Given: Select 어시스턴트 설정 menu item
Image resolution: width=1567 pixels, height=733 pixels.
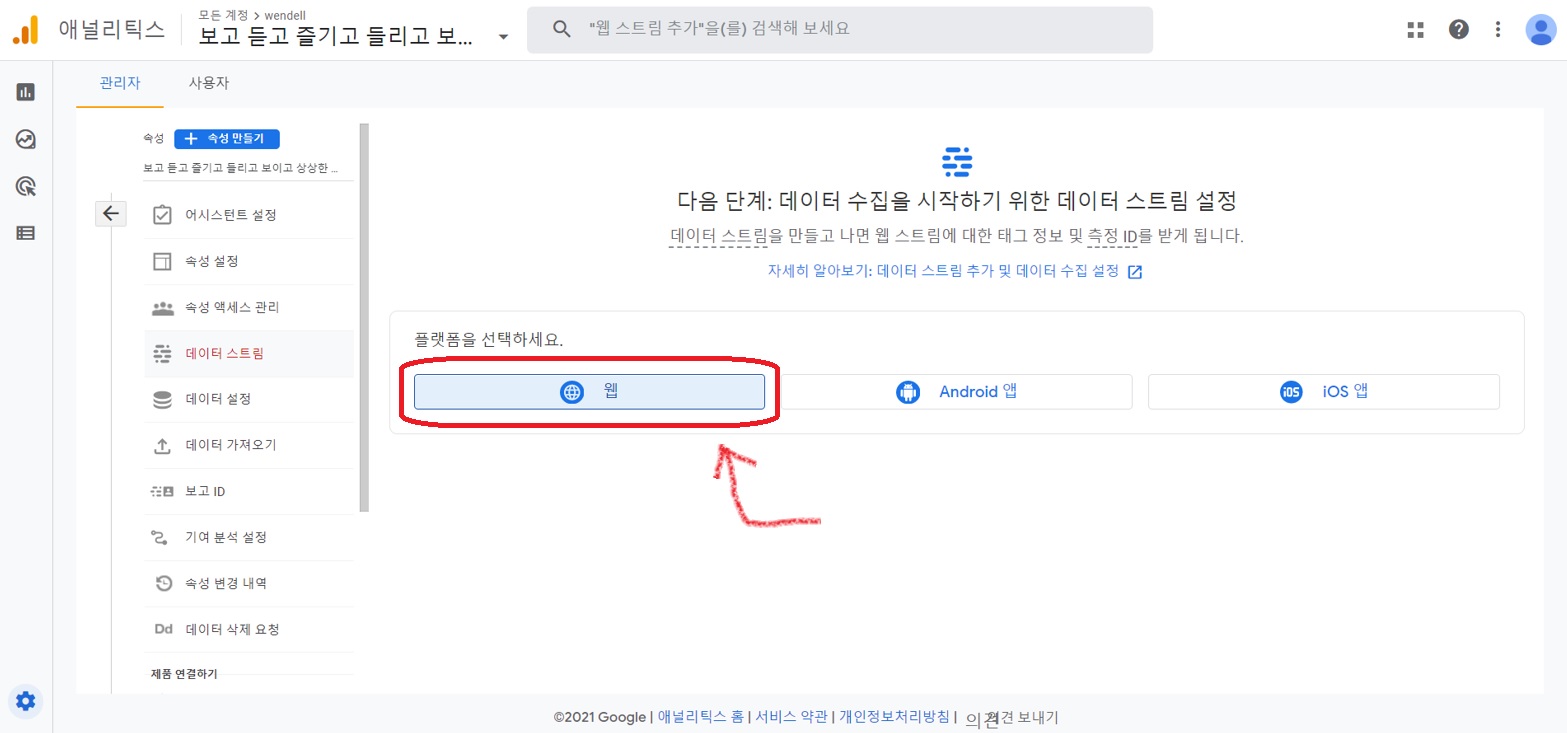Looking at the screenshot, I should (249, 215).
